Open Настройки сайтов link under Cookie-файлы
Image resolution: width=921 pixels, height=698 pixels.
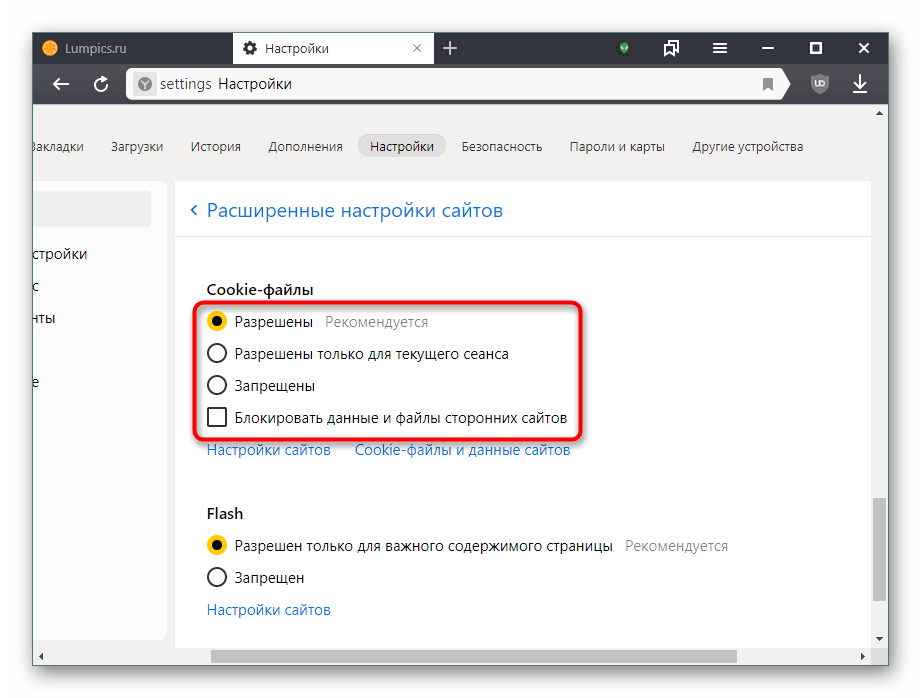click(x=268, y=450)
